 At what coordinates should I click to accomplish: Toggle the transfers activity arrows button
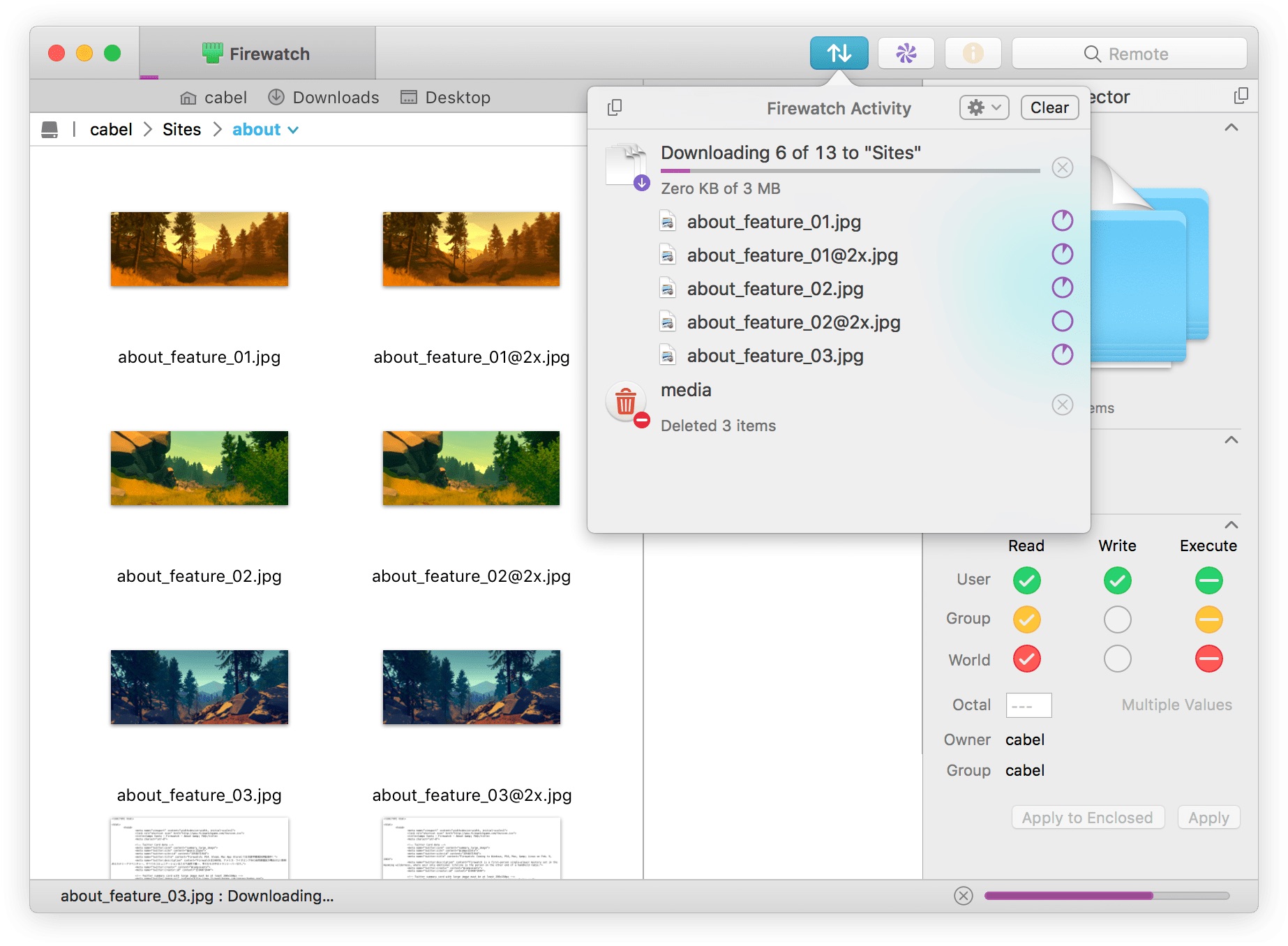coord(839,53)
